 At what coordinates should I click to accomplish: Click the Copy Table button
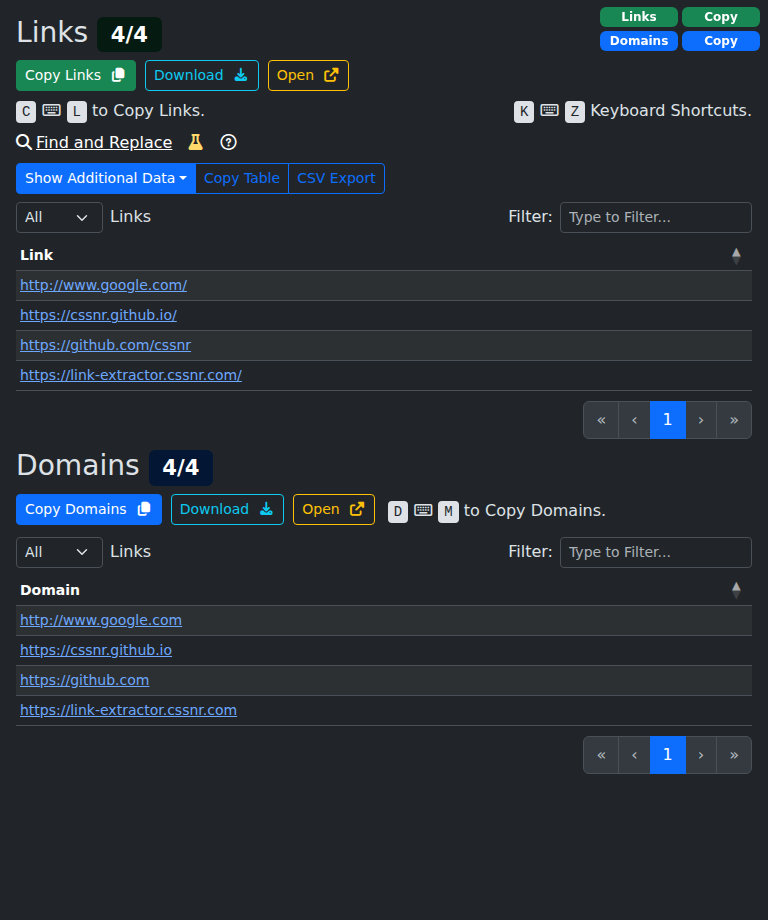coord(242,178)
